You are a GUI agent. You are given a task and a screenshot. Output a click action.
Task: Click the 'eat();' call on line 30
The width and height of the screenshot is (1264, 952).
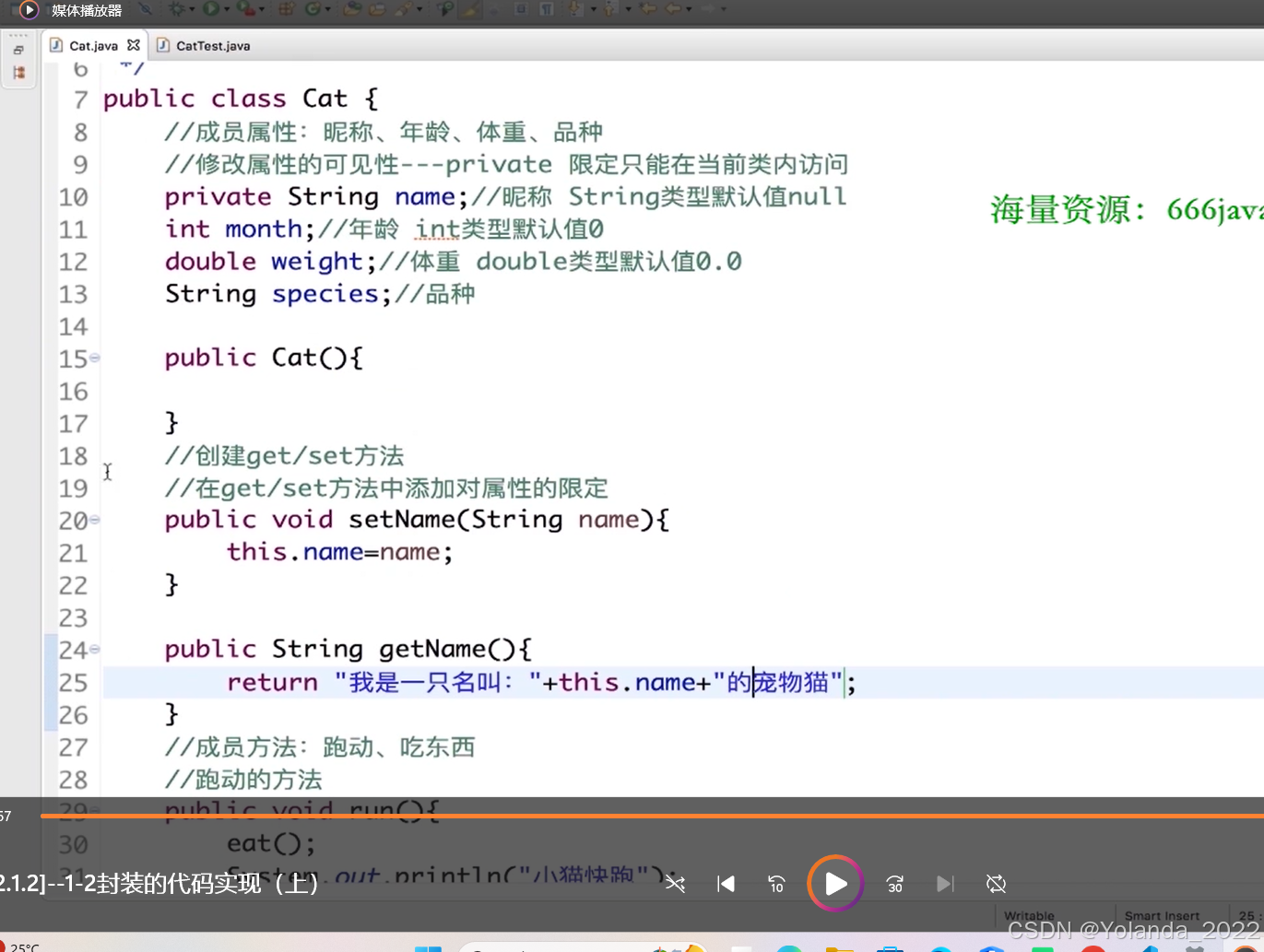click(x=271, y=844)
